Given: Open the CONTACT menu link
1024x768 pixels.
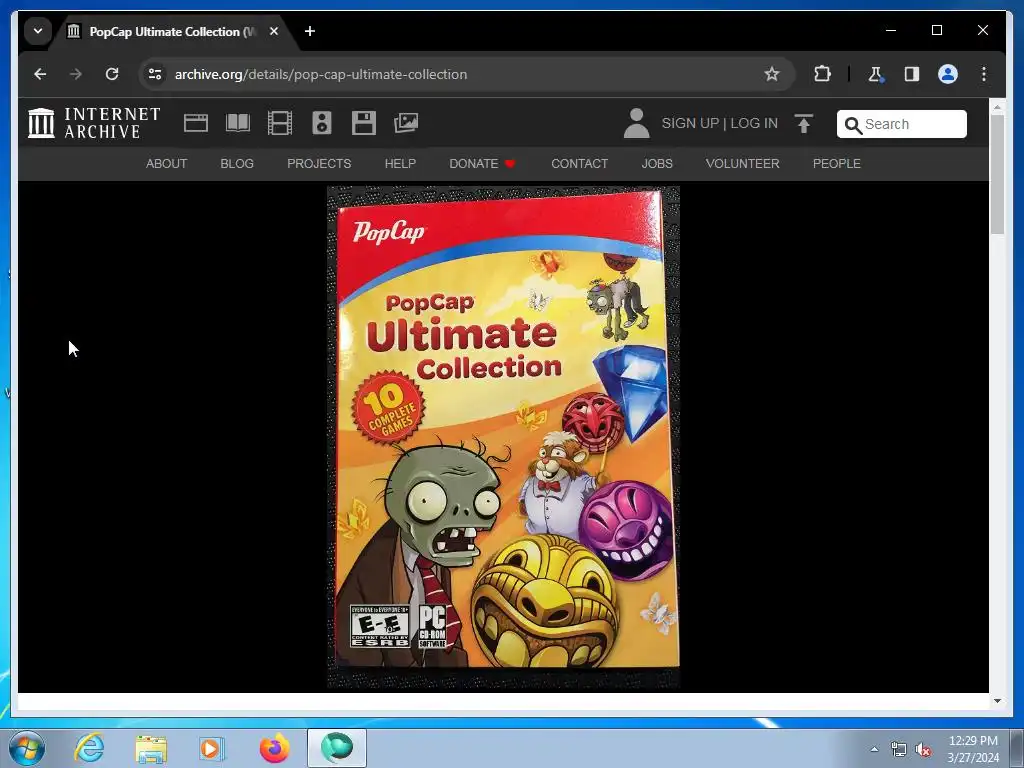Looking at the screenshot, I should (579, 163).
